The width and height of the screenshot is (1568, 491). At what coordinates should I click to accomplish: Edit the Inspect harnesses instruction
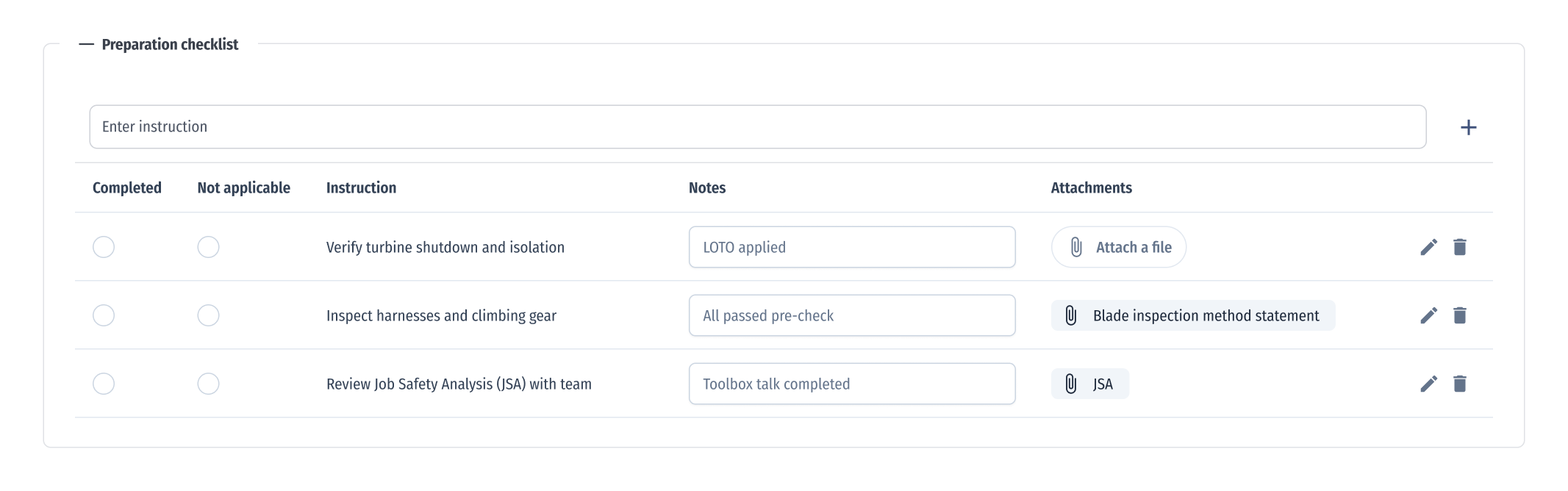pyautogui.click(x=1428, y=315)
